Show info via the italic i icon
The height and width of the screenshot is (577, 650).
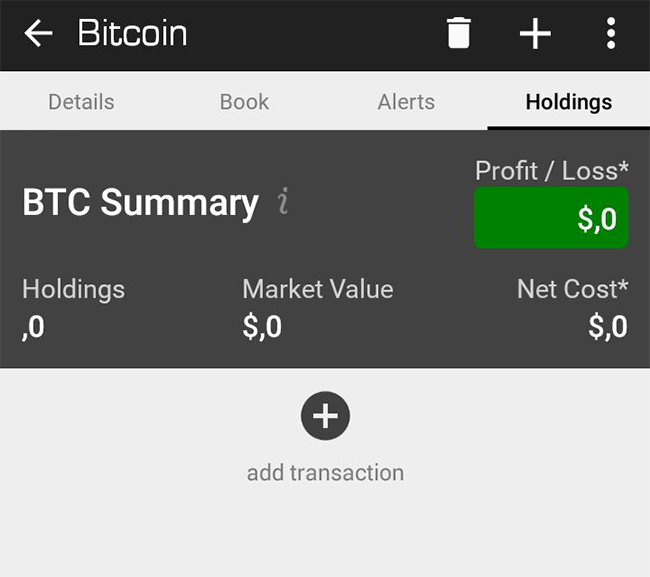(x=283, y=201)
